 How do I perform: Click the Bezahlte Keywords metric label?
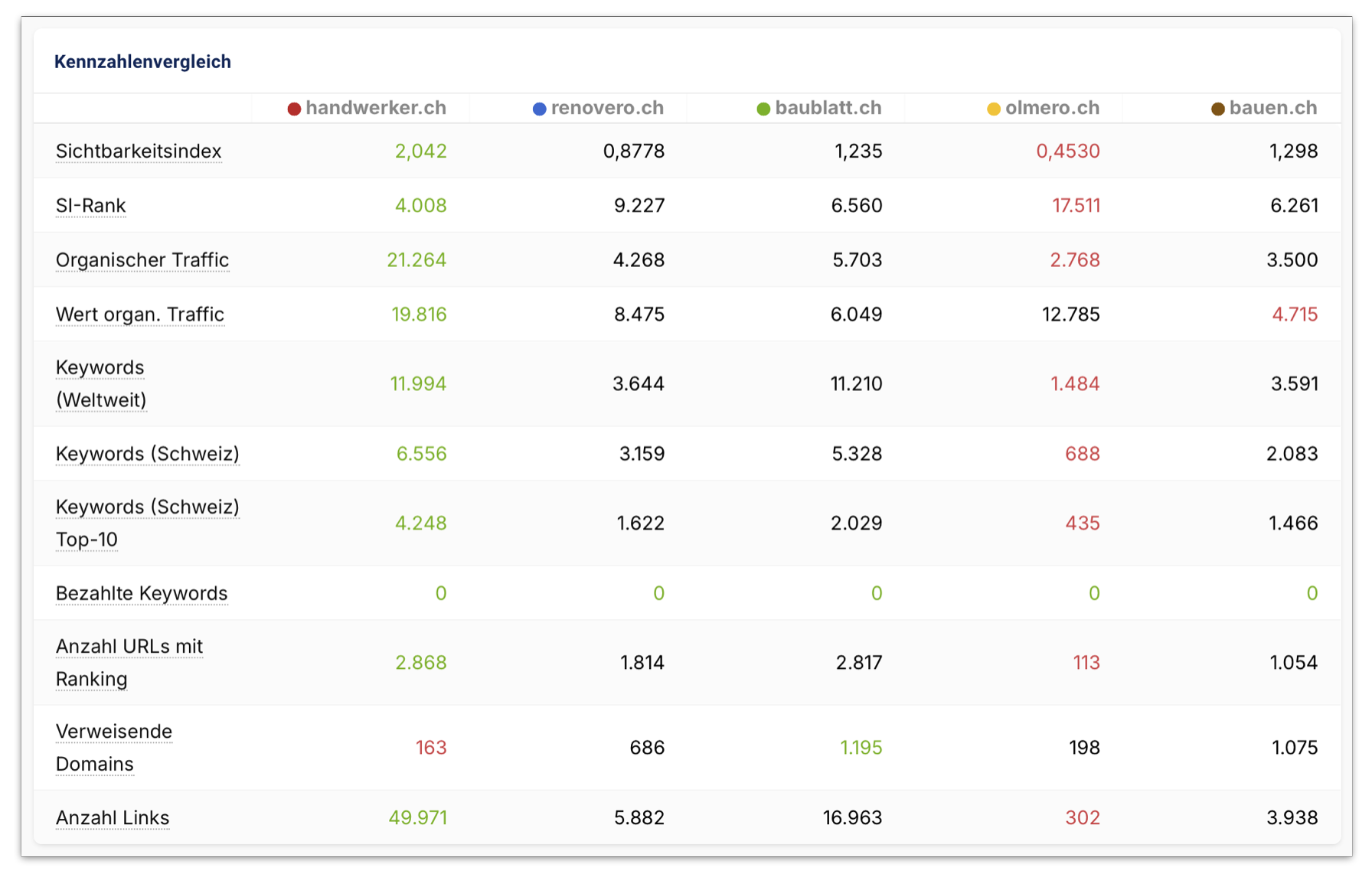coord(142,593)
